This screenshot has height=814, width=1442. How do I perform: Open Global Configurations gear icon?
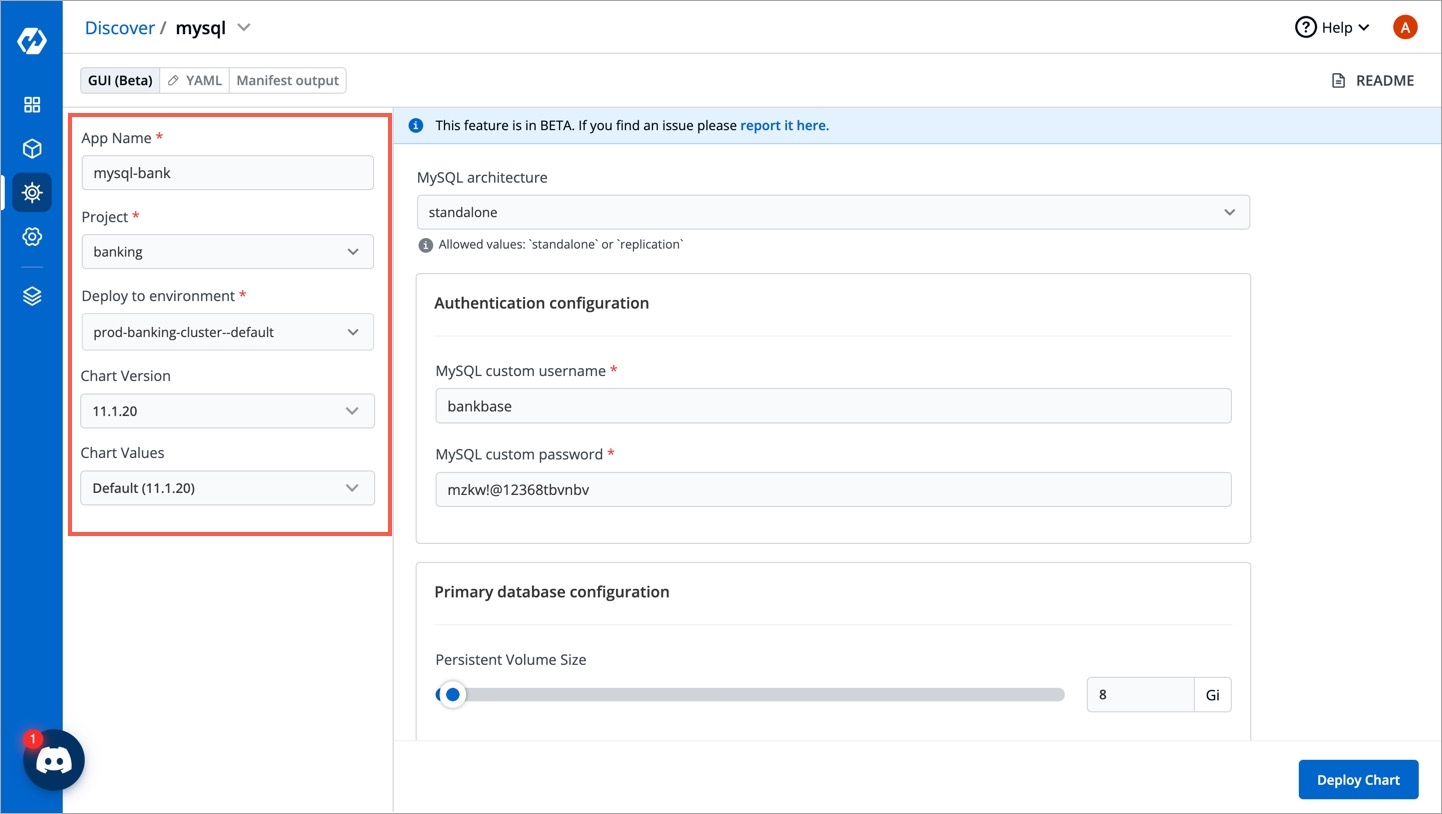32,237
